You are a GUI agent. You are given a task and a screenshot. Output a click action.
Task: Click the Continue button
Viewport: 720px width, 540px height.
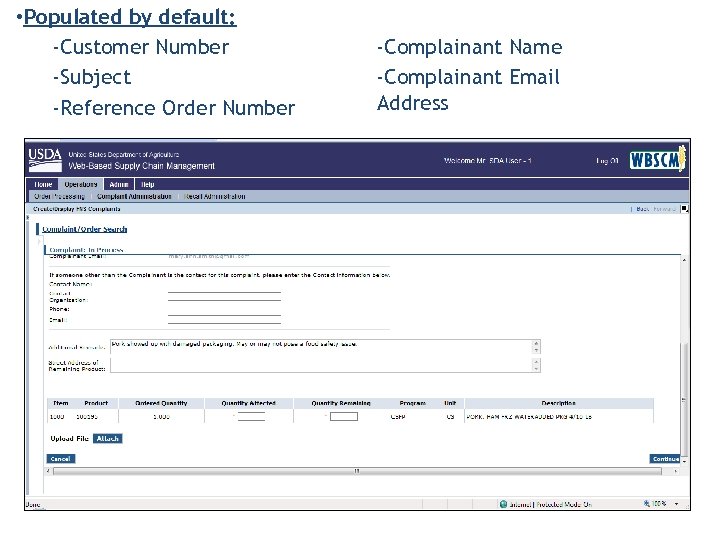[665, 459]
